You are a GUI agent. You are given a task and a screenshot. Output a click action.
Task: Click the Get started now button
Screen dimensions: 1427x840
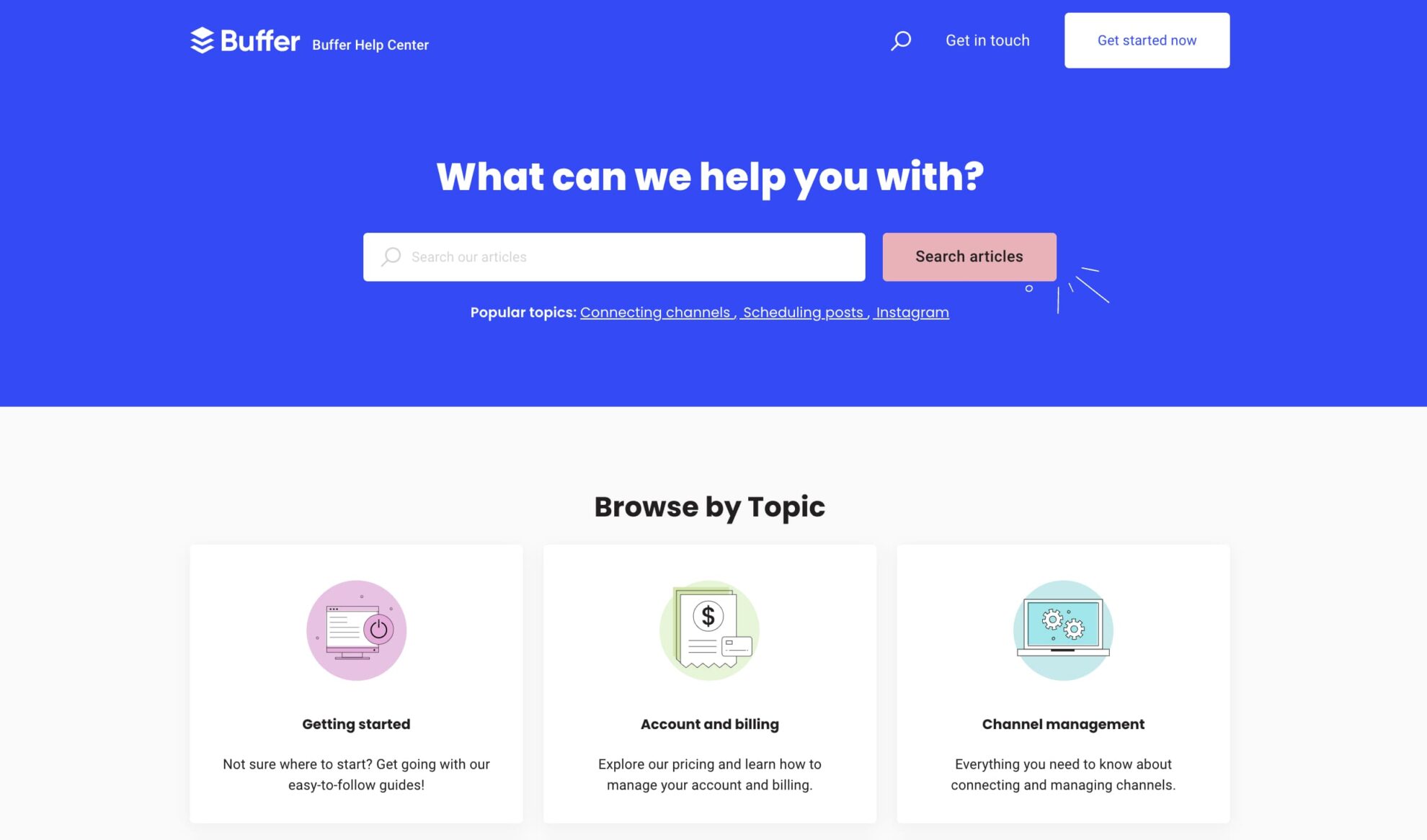point(1147,40)
